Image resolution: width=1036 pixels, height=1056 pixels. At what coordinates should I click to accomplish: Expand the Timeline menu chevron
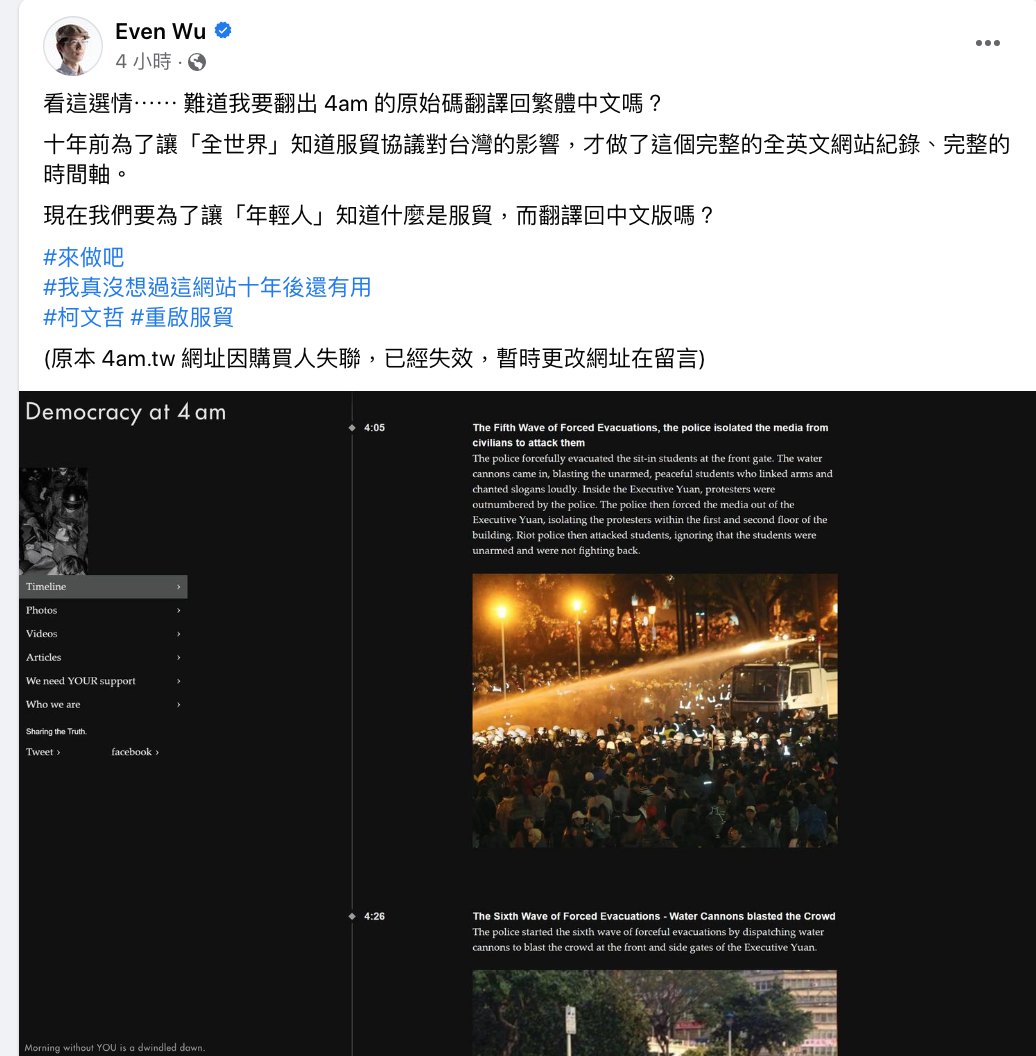click(x=179, y=587)
